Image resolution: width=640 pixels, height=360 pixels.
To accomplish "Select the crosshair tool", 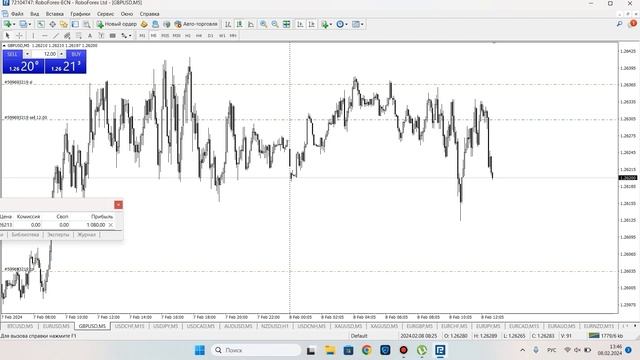I will coord(19,36).
